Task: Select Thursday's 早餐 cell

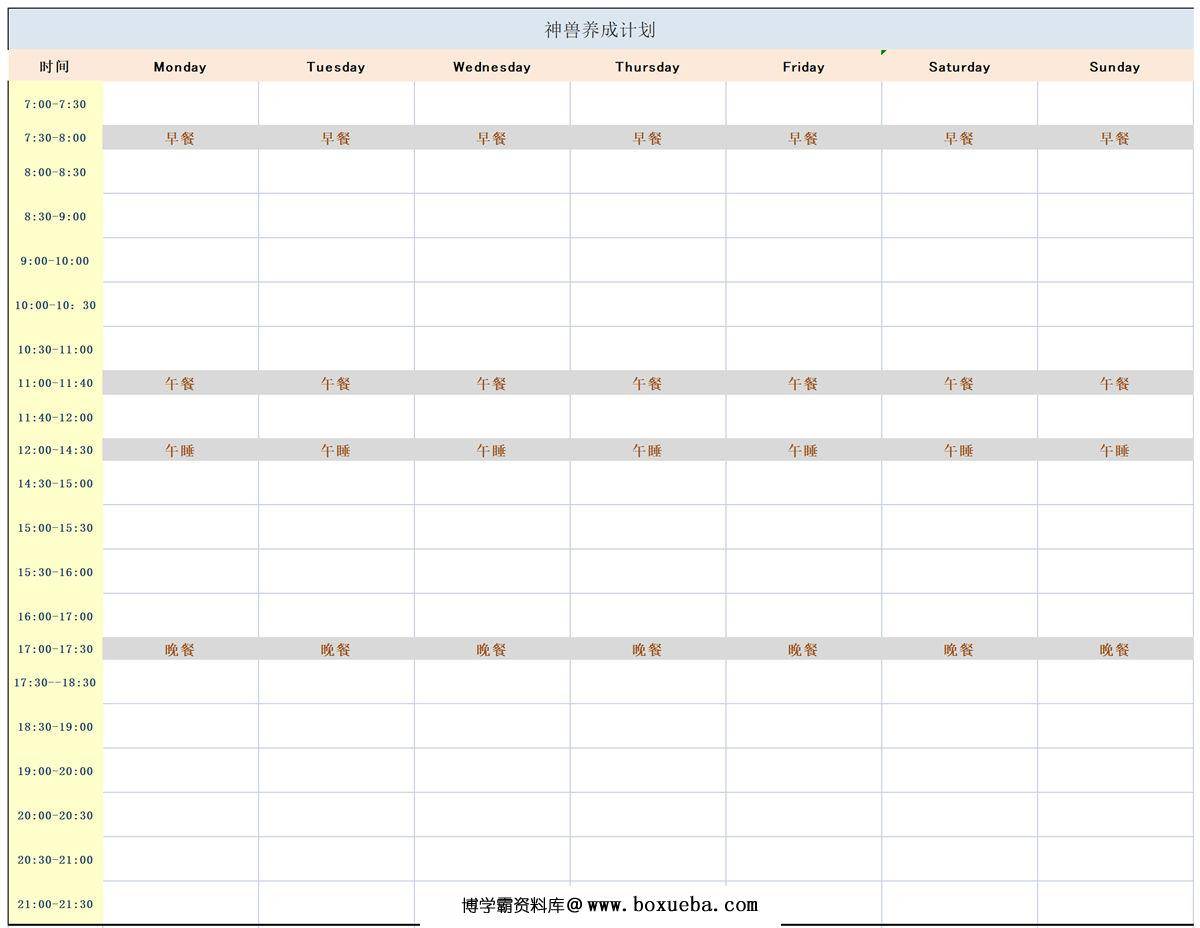Action: [x=648, y=138]
